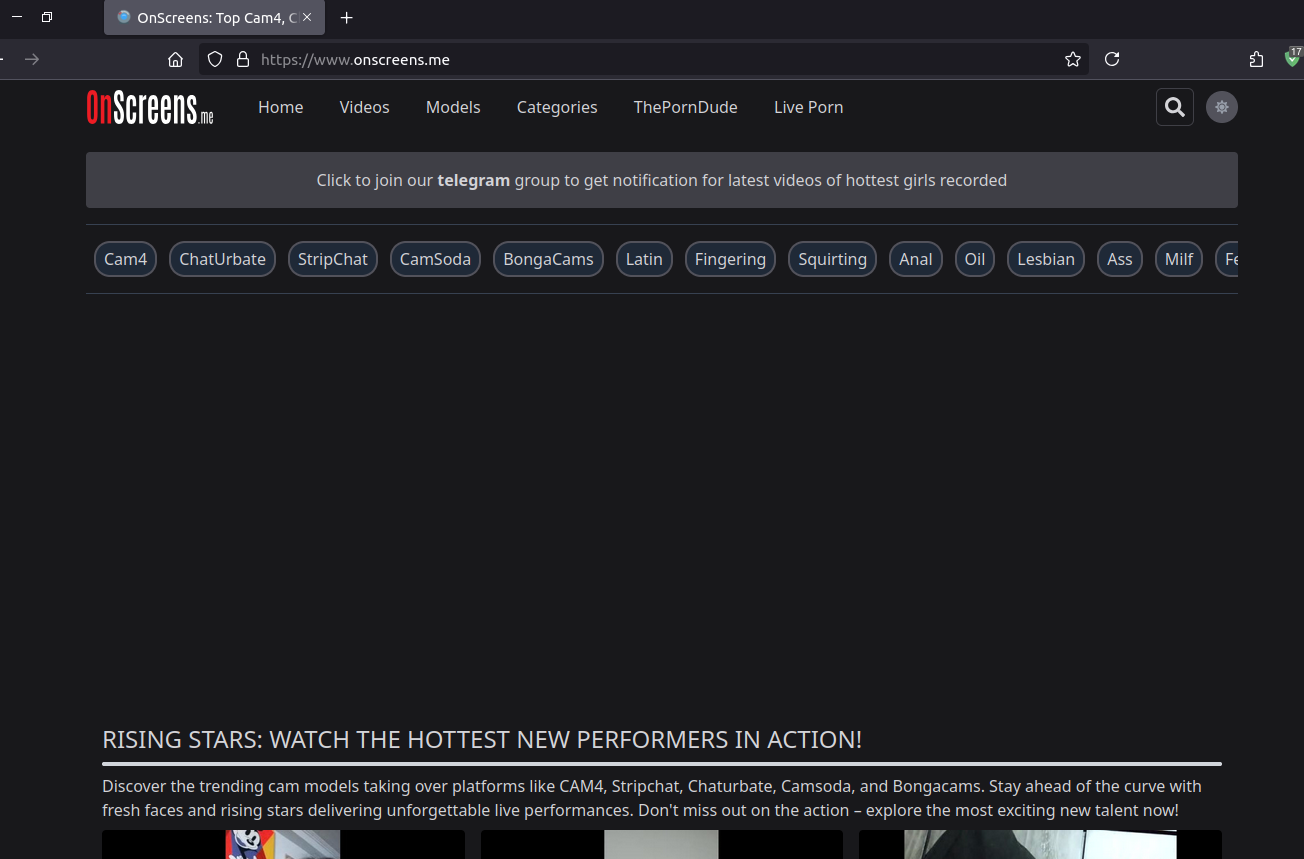Open the tracking protection shield icon
Screen dimensions: 1304x859
pos(214,60)
